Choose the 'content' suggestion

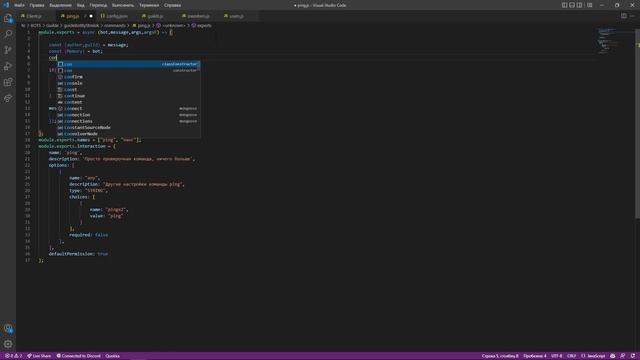pos(129,102)
